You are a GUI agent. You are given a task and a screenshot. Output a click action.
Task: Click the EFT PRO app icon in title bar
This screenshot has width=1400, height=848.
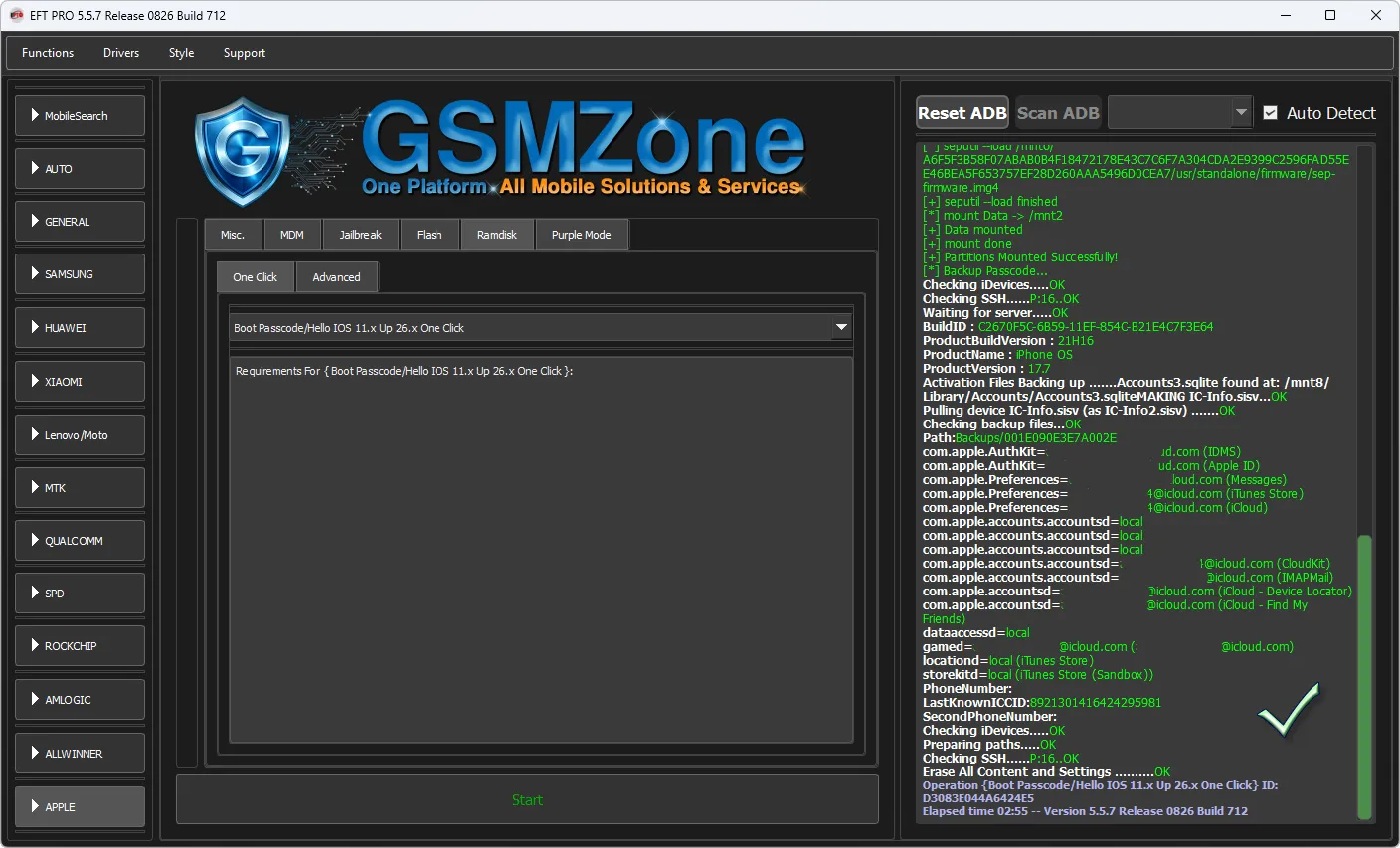coord(16,15)
